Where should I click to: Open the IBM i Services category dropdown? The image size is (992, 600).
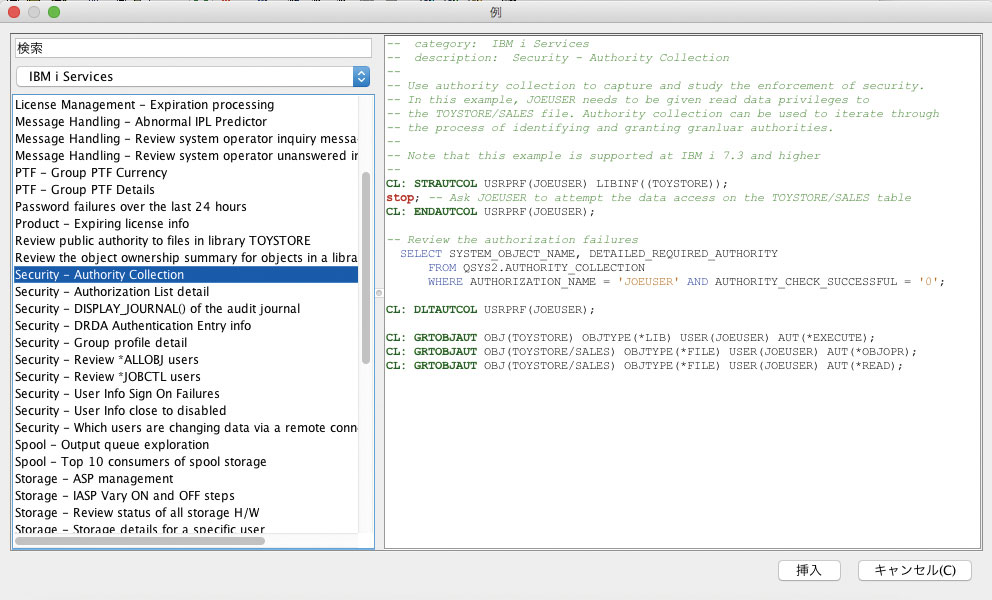(x=192, y=76)
